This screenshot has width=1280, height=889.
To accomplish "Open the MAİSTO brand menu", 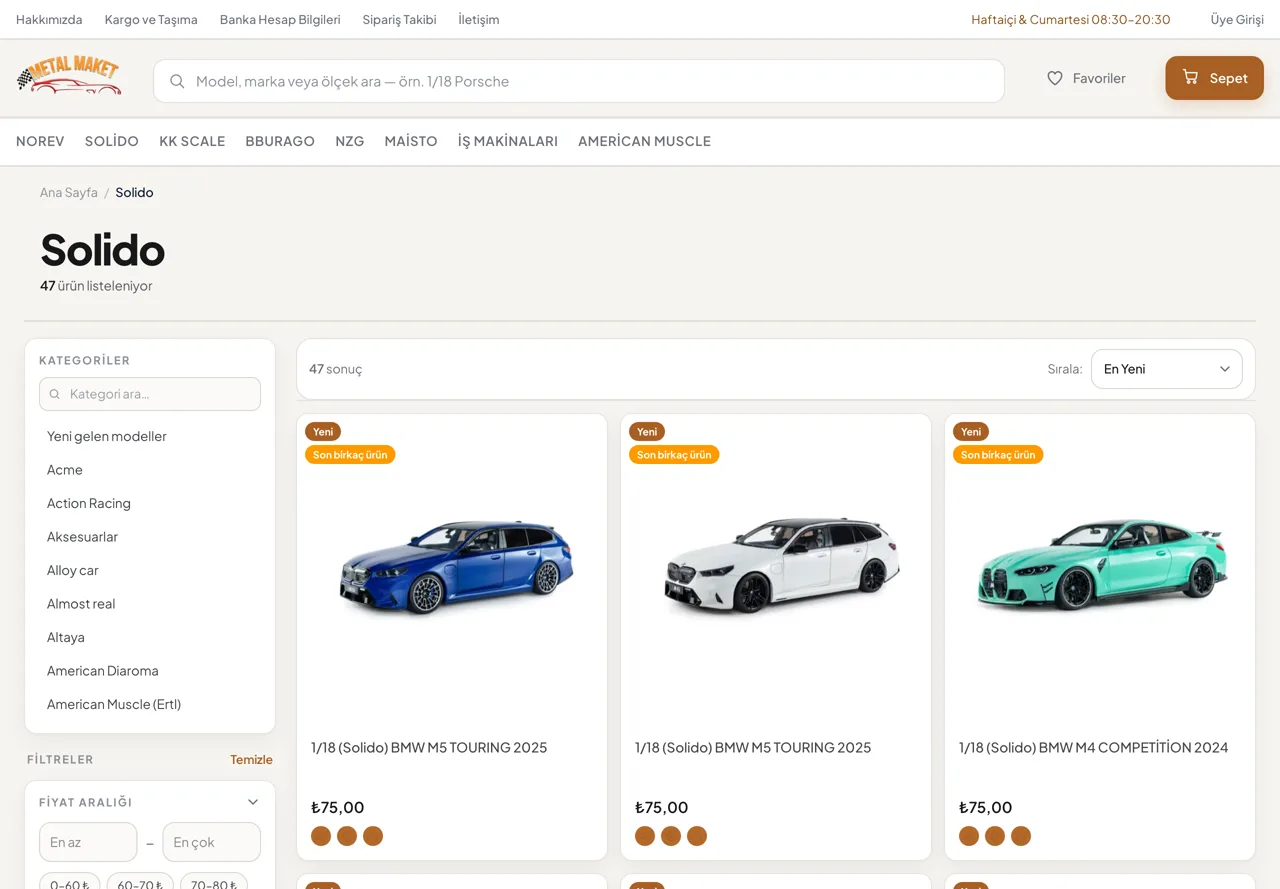I will click(411, 141).
